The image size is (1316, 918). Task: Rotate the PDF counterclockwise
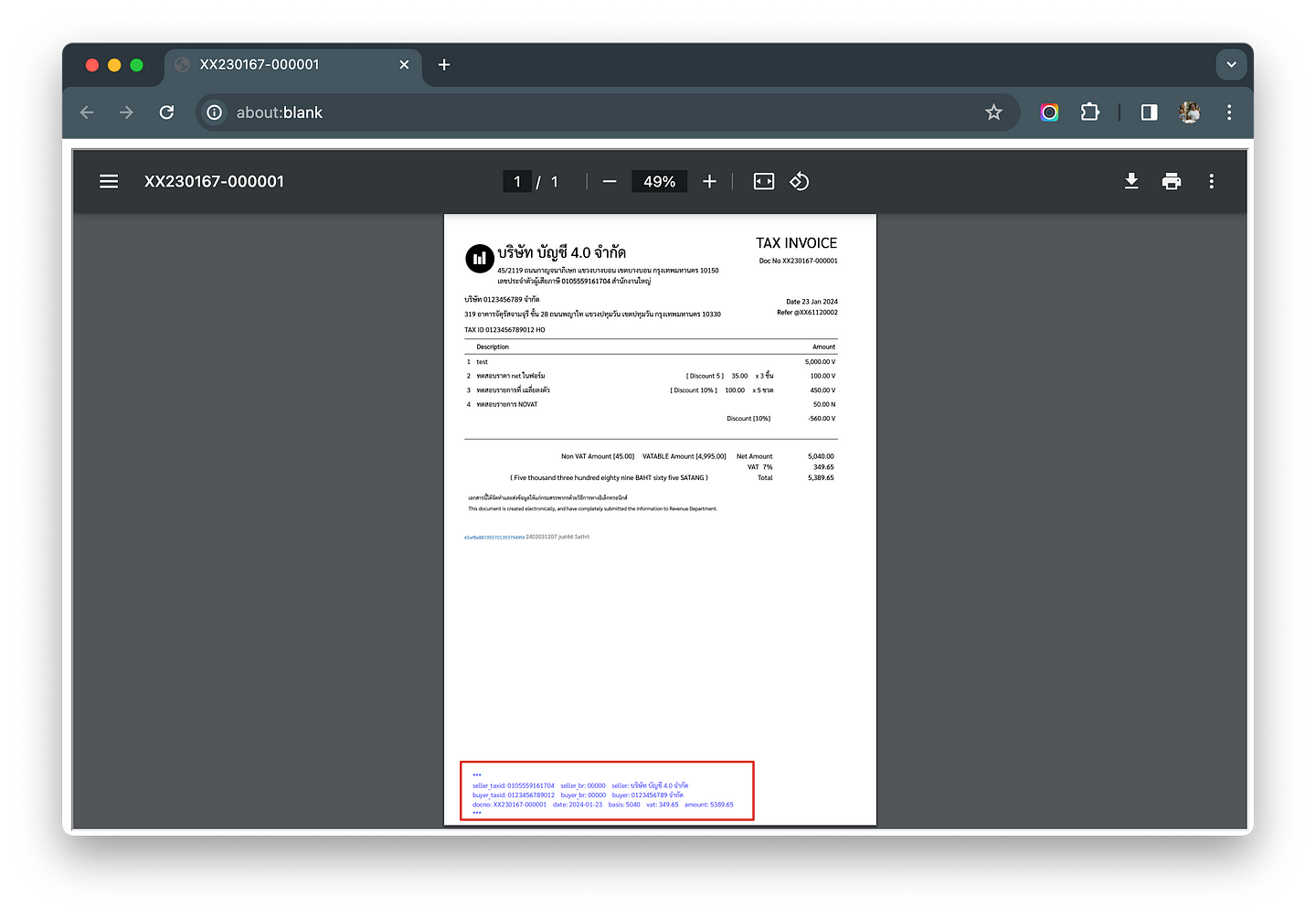[x=800, y=181]
